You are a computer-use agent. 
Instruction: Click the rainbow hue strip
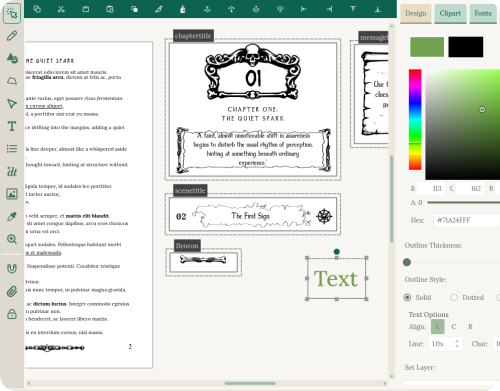(x=415, y=120)
